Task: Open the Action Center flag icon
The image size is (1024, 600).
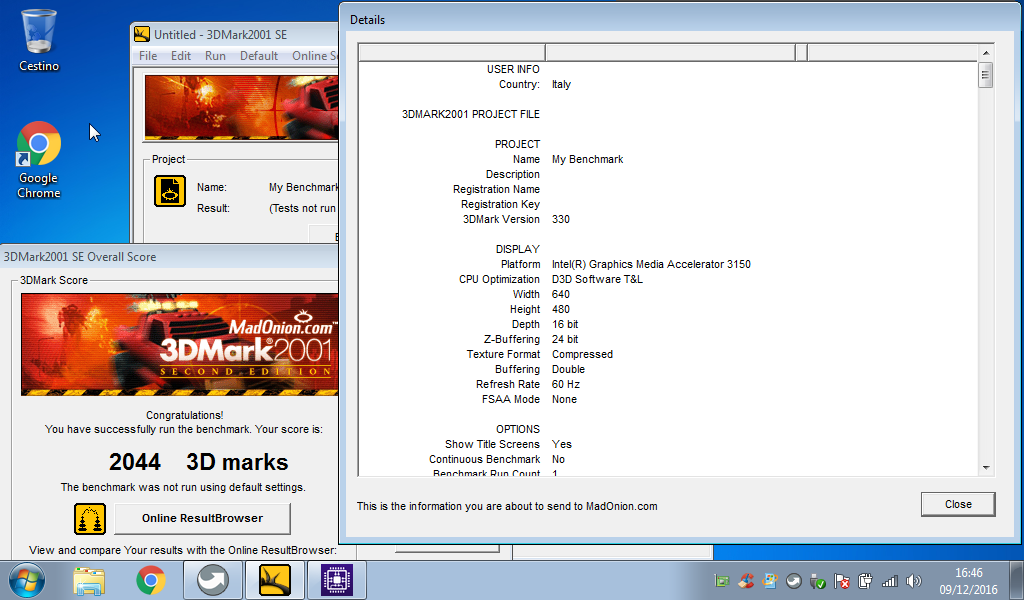Action: coord(842,580)
